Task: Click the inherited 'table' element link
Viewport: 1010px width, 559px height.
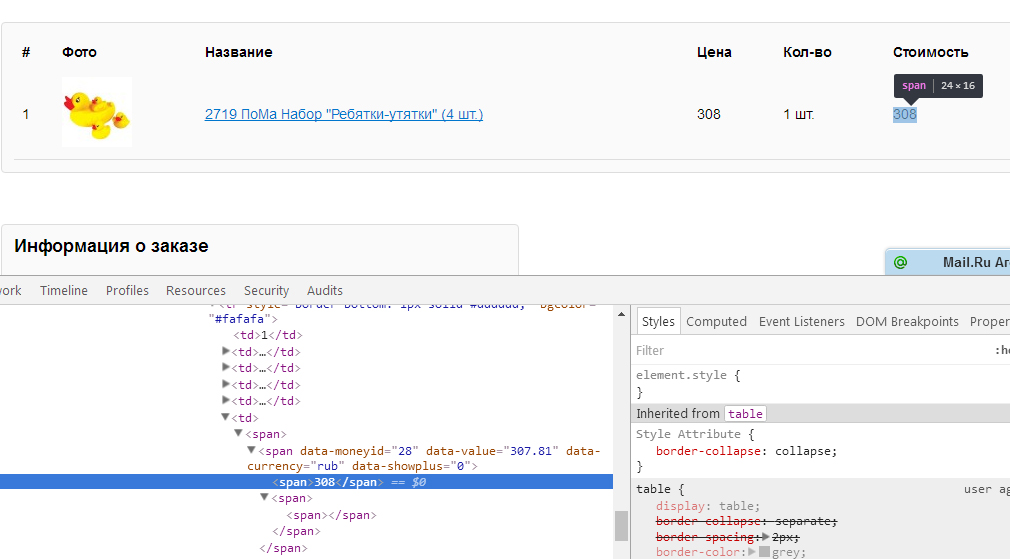Action: (745, 413)
